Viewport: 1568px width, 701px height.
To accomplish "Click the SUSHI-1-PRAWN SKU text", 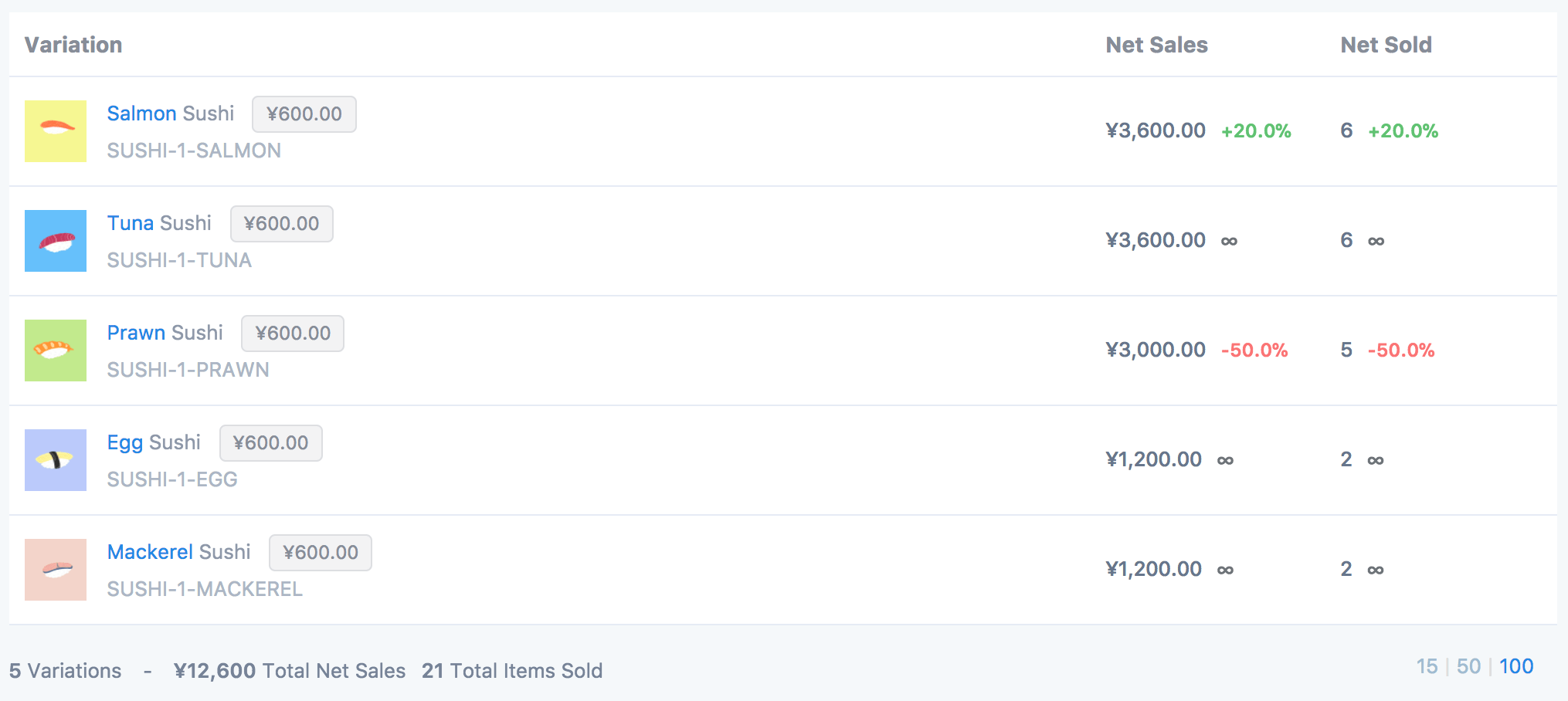I will pos(188,370).
